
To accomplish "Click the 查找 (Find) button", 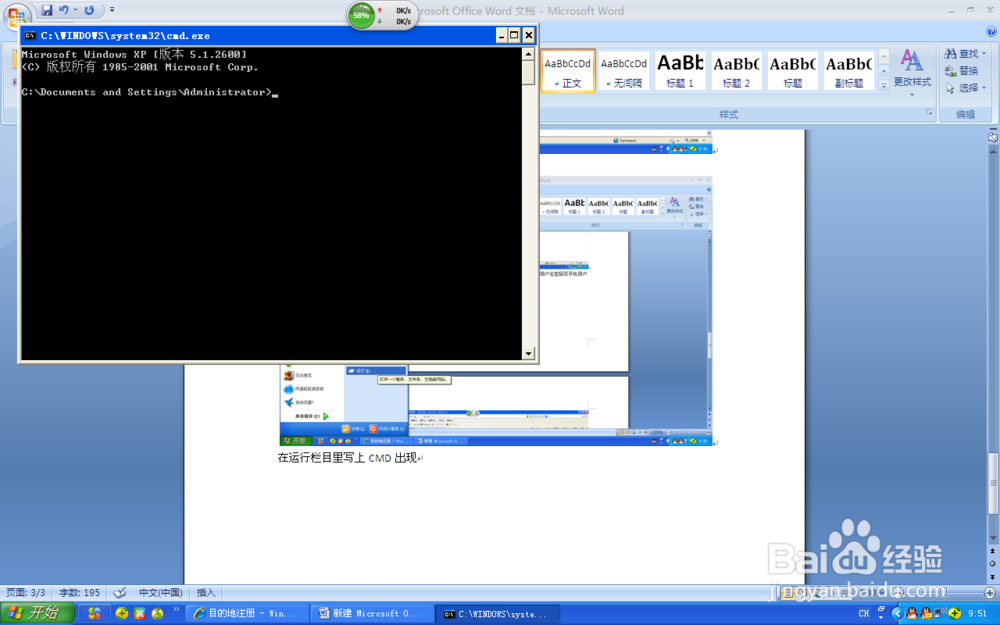I will coord(964,54).
